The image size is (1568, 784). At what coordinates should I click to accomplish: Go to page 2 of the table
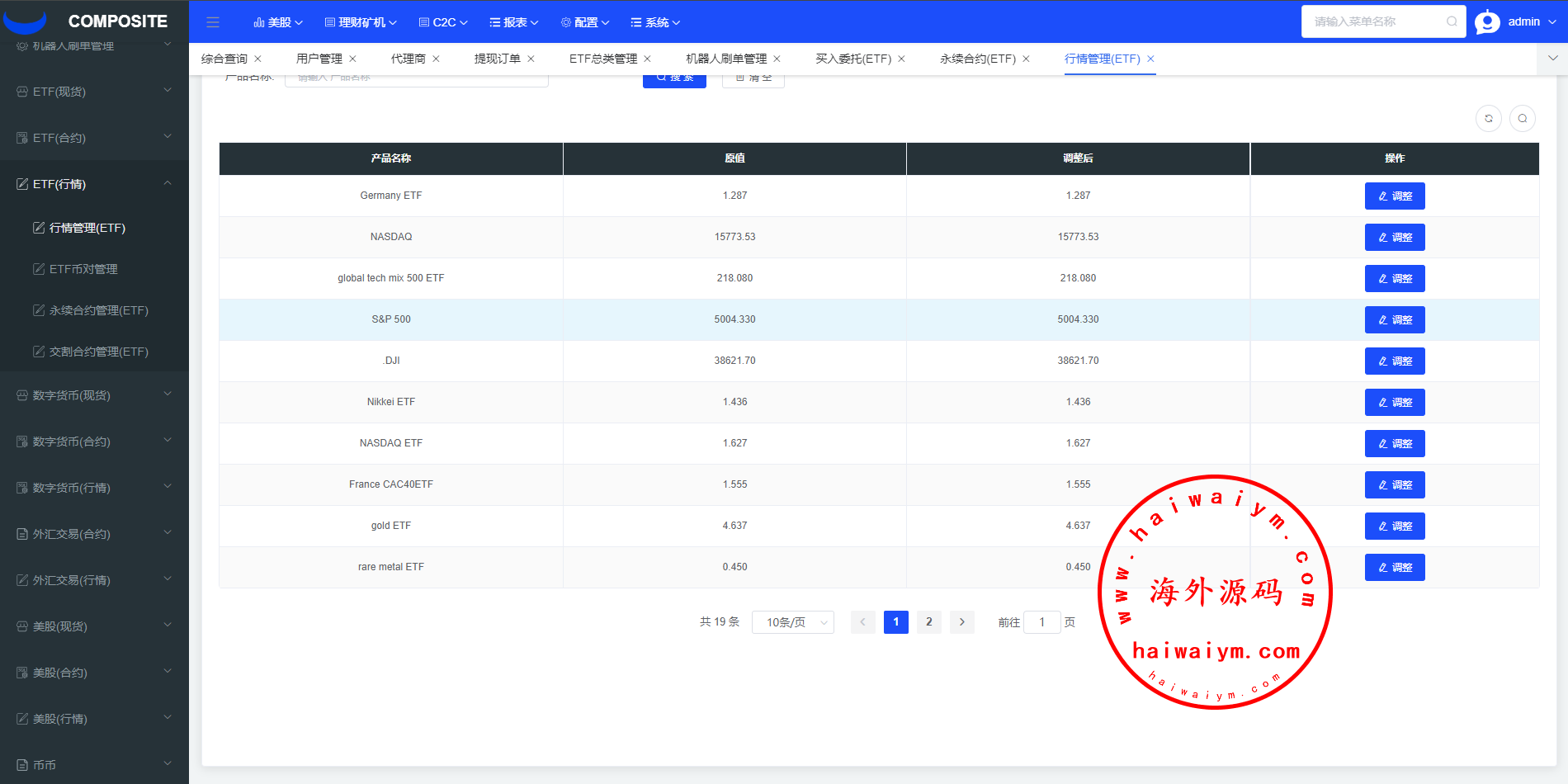coord(928,622)
